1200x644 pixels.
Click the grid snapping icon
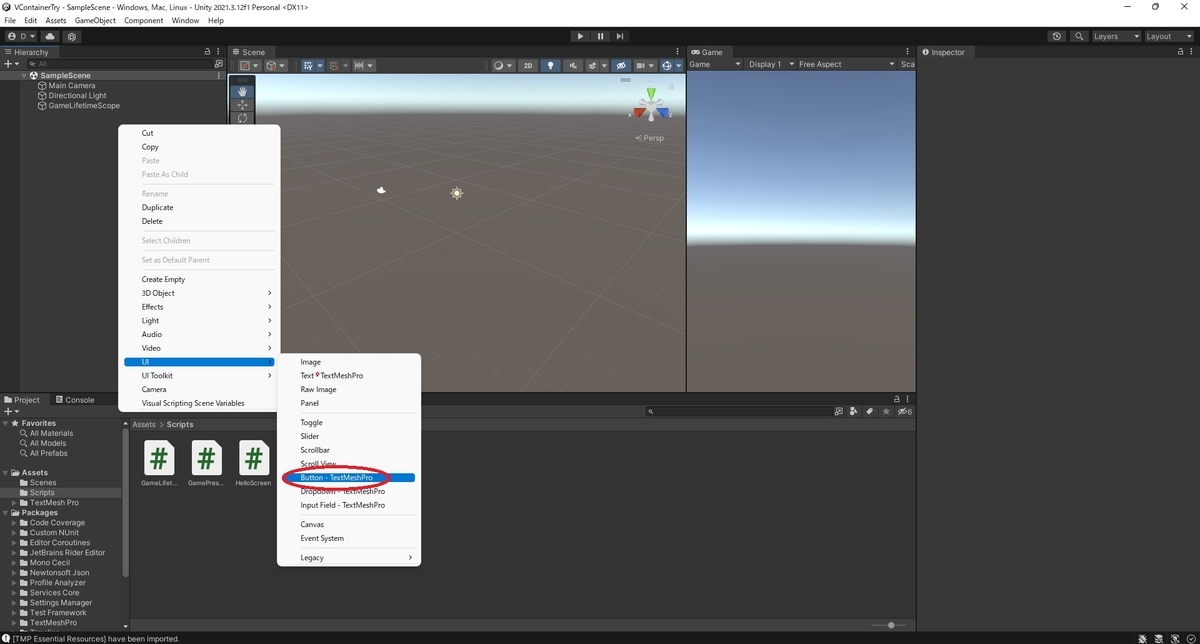(x=335, y=66)
